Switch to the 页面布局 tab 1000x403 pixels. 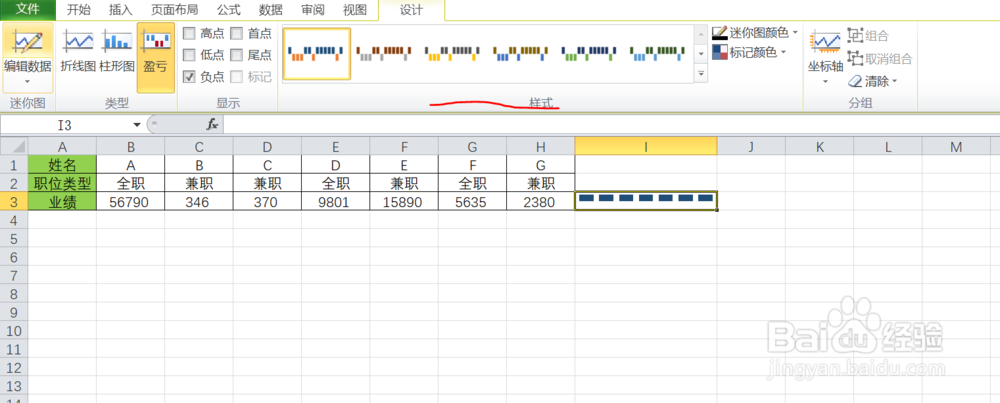pos(174,10)
